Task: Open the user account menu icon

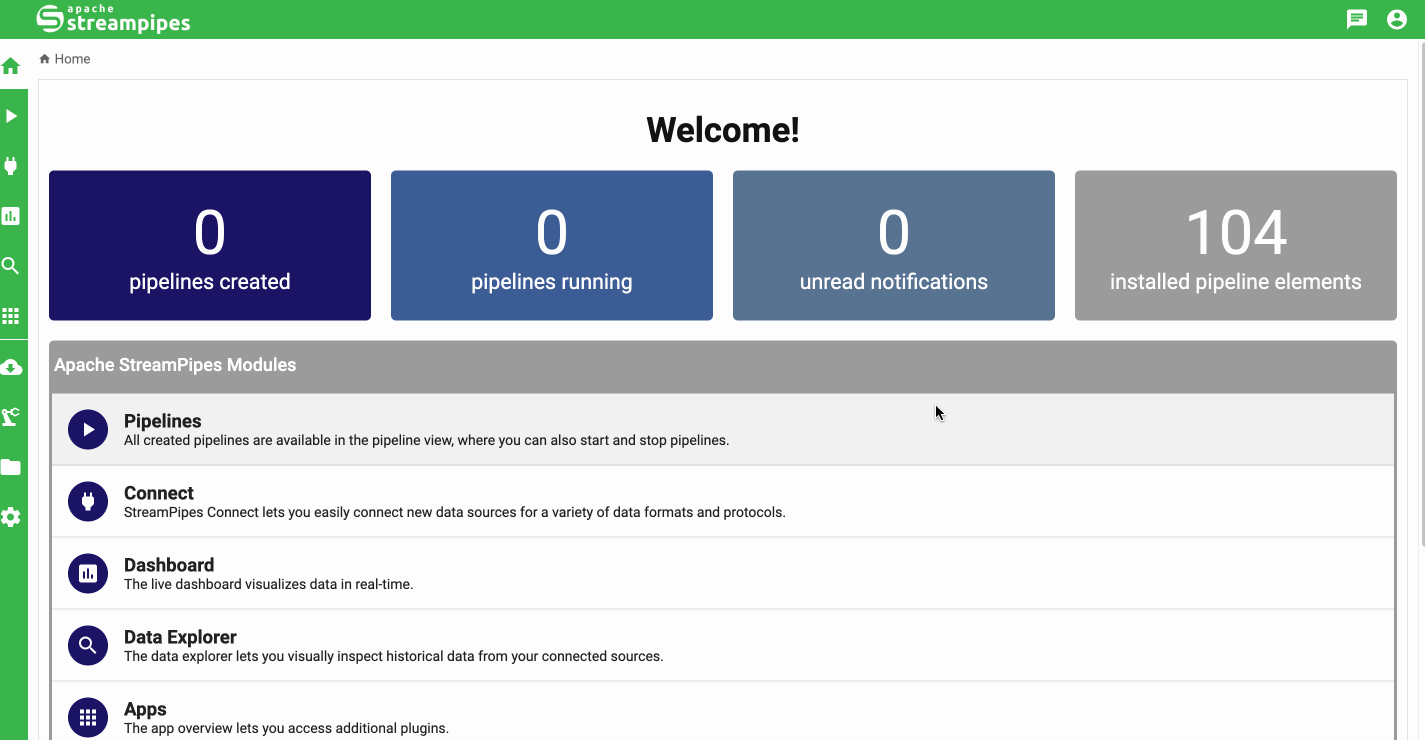Action: pos(1397,19)
